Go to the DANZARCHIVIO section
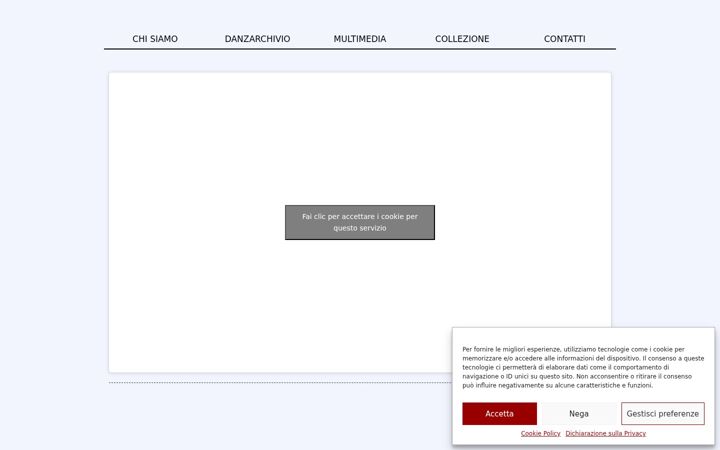This screenshot has height=450, width=720. pyautogui.click(x=257, y=39)
